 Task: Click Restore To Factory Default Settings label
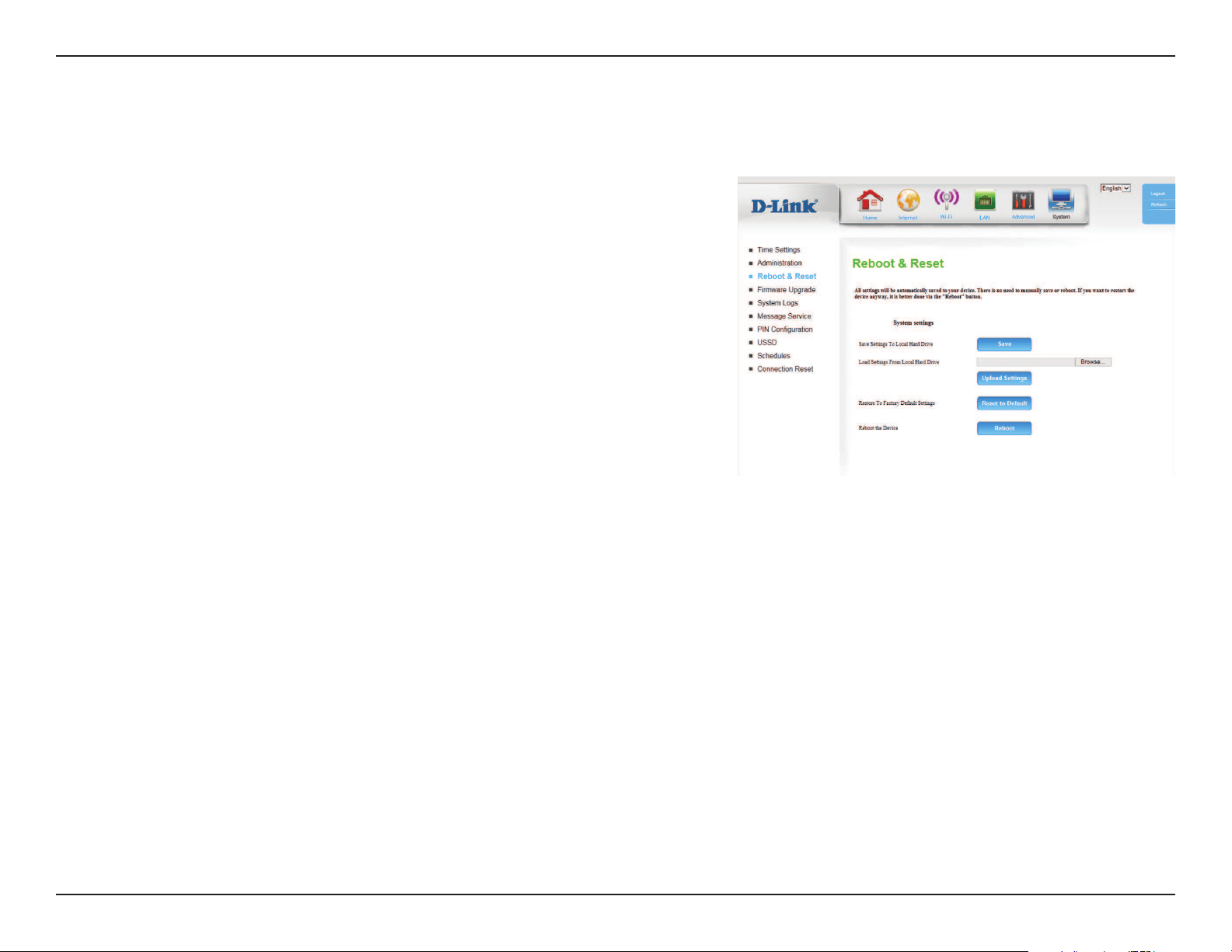[897, 403]
